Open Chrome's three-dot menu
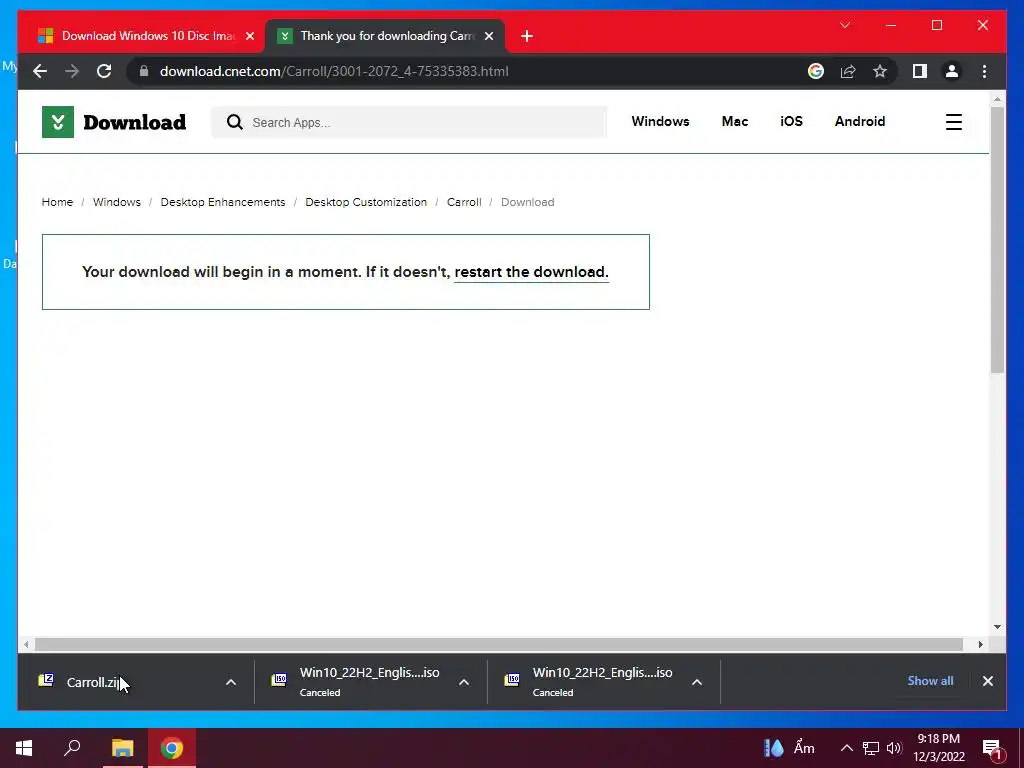The width and height of the screenshot is (1024, 768). (984, 71)
